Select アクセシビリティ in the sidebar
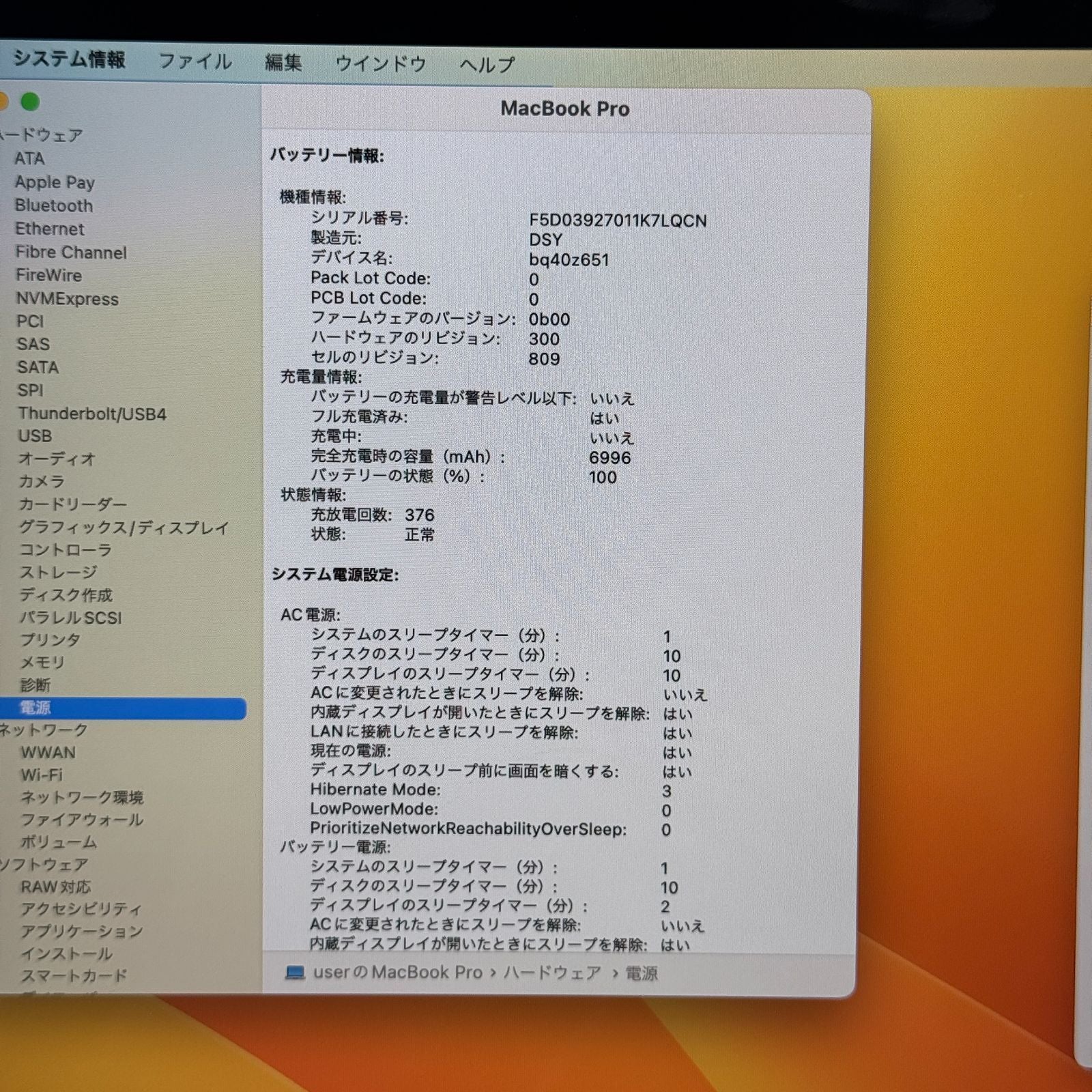1092x1092 pixels. [82, 909]
